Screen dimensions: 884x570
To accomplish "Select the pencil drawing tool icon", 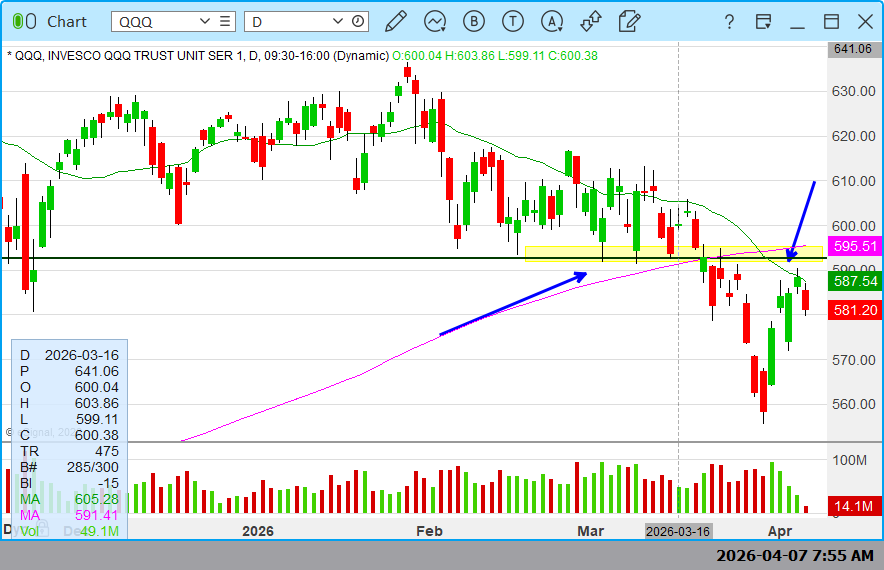I will pyautogui.click(x=396, y=21).
